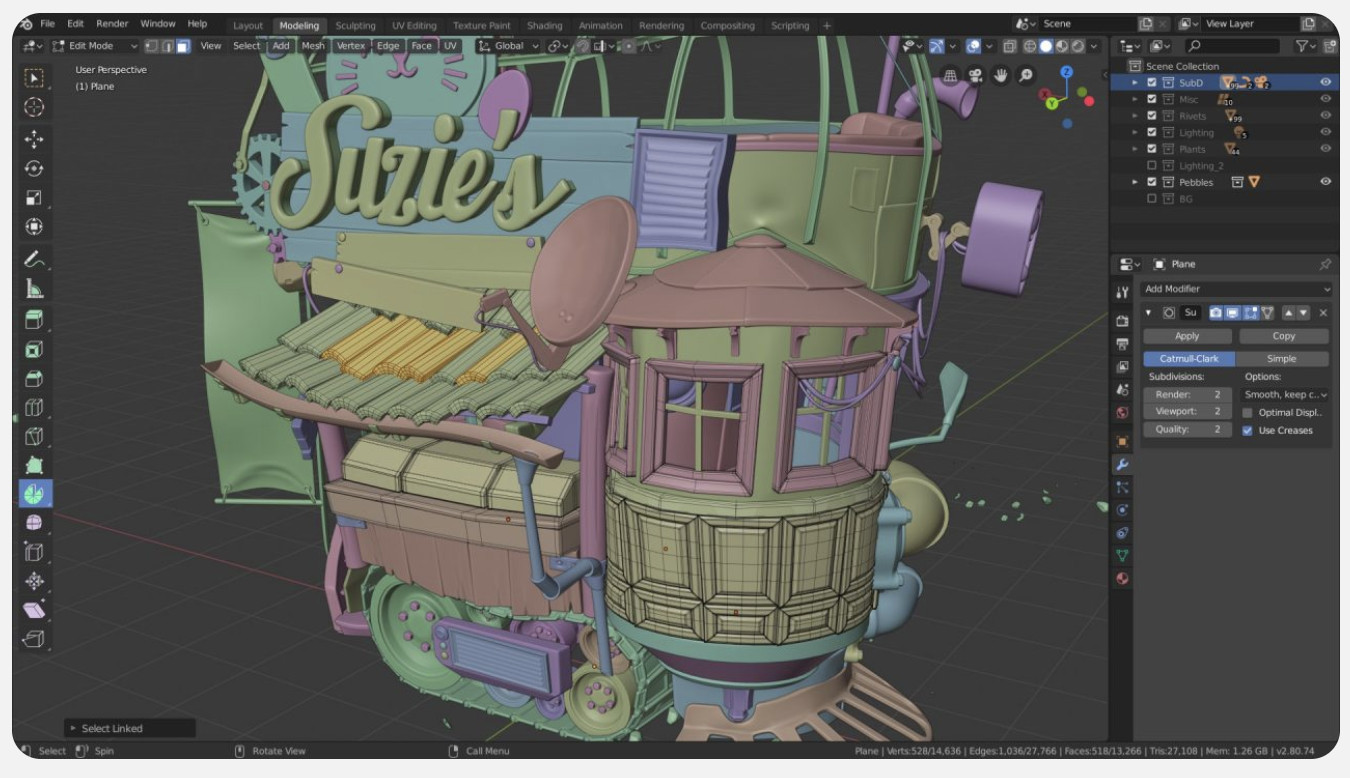Hide the SubD collection with eye icon
Screen dimensions: 1350x778
coord(1325,83)
